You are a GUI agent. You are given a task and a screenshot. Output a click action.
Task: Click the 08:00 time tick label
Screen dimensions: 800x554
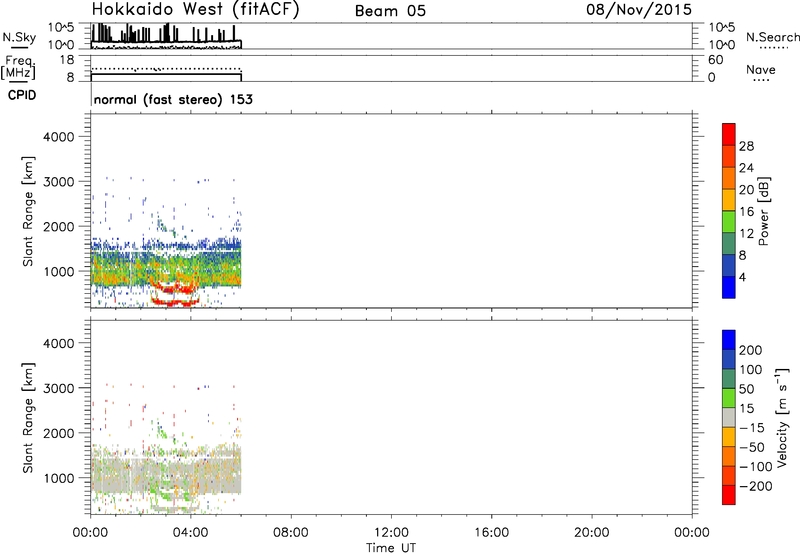click(x=291, y=533)
